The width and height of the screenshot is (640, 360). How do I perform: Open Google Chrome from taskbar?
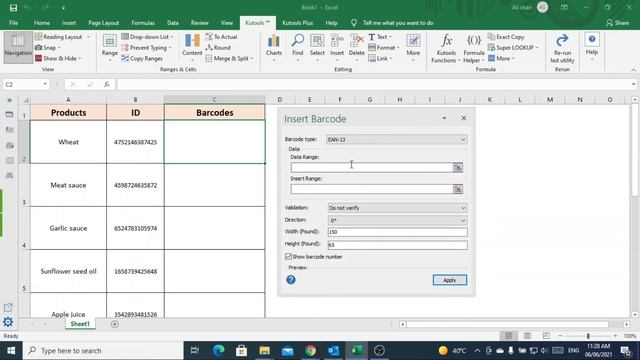point(311,350)
